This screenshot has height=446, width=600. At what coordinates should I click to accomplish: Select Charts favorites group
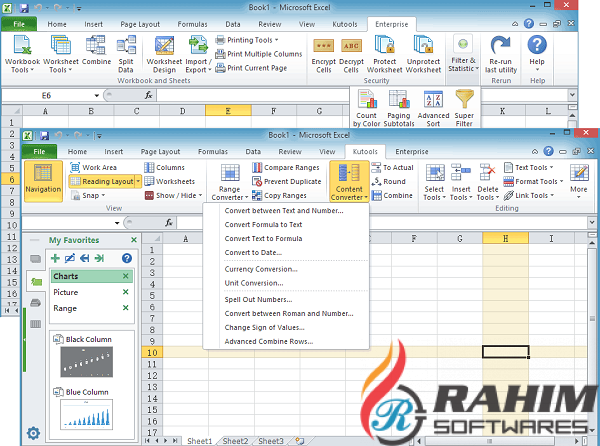pyautogui.click(x=91, y=276)
